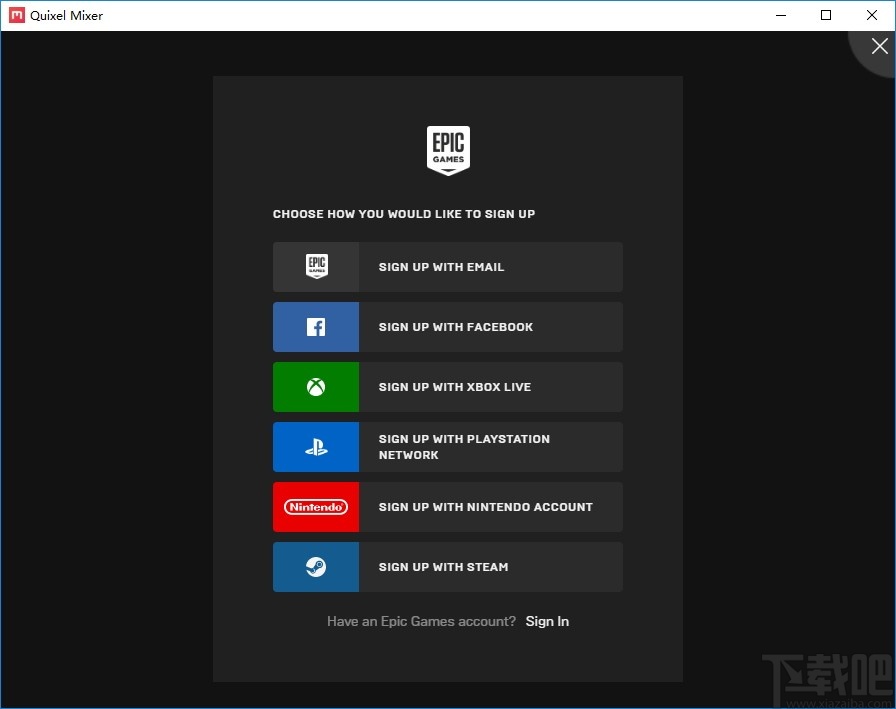This screenshot has width=896, height=709.
Task: Click the large Epic Games logo
Action: tap(449, 151)
